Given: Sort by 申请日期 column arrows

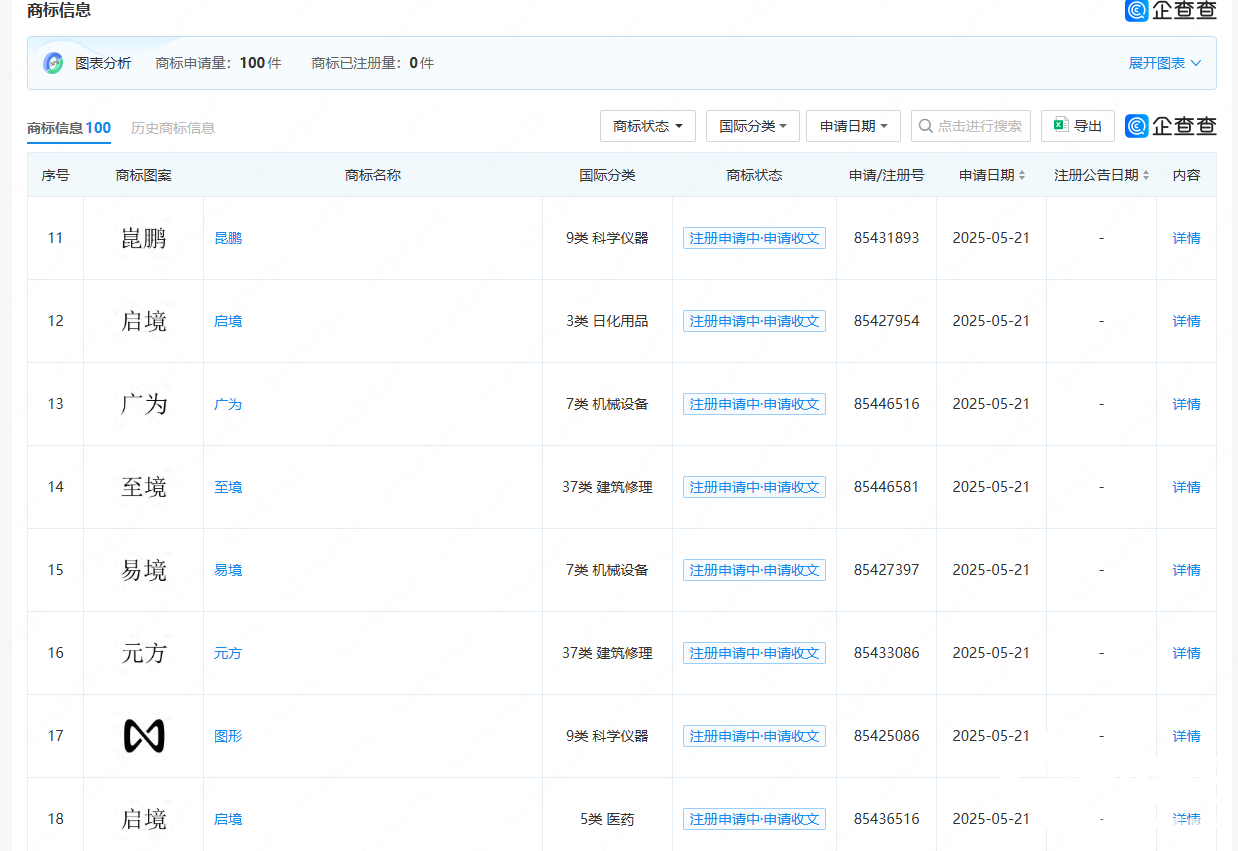Looking at the screenshot, I should [x=1022, y=175].
